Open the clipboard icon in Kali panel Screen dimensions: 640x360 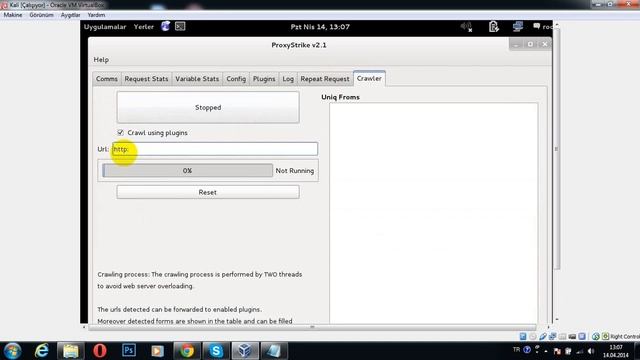click(x=493, y=27)
